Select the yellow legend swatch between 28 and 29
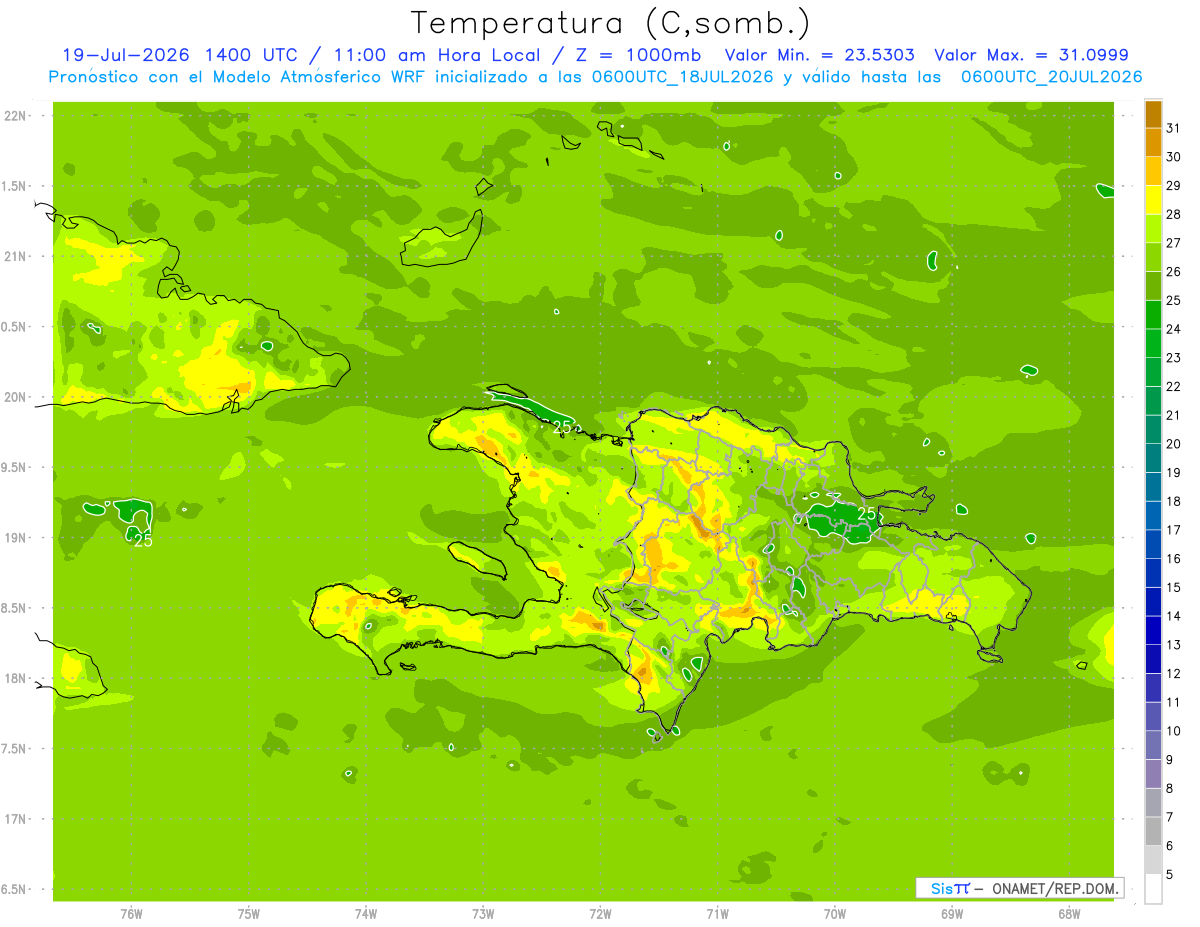1200x927 pixels. coord(1153,200)
